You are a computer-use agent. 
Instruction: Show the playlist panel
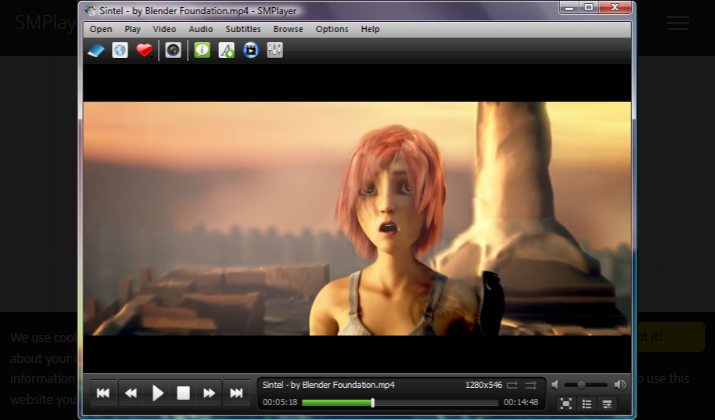587,404
